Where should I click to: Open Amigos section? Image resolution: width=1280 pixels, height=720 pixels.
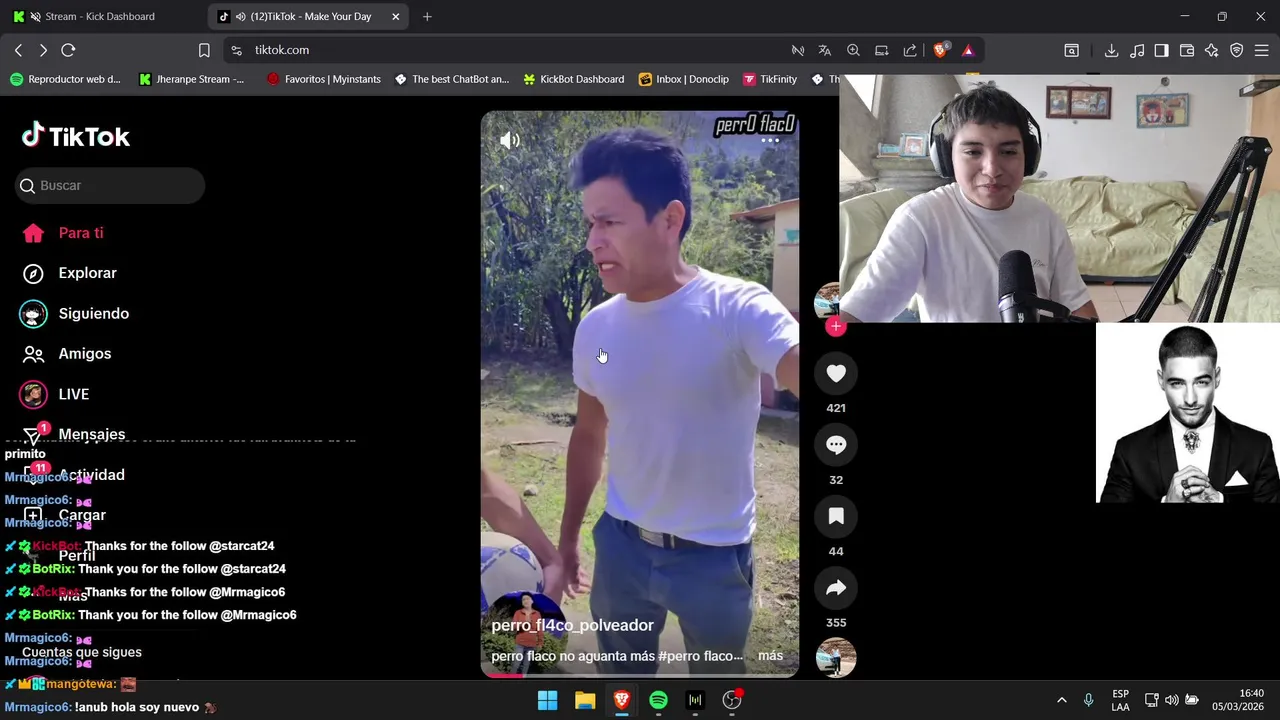click(x=66, y=354)
